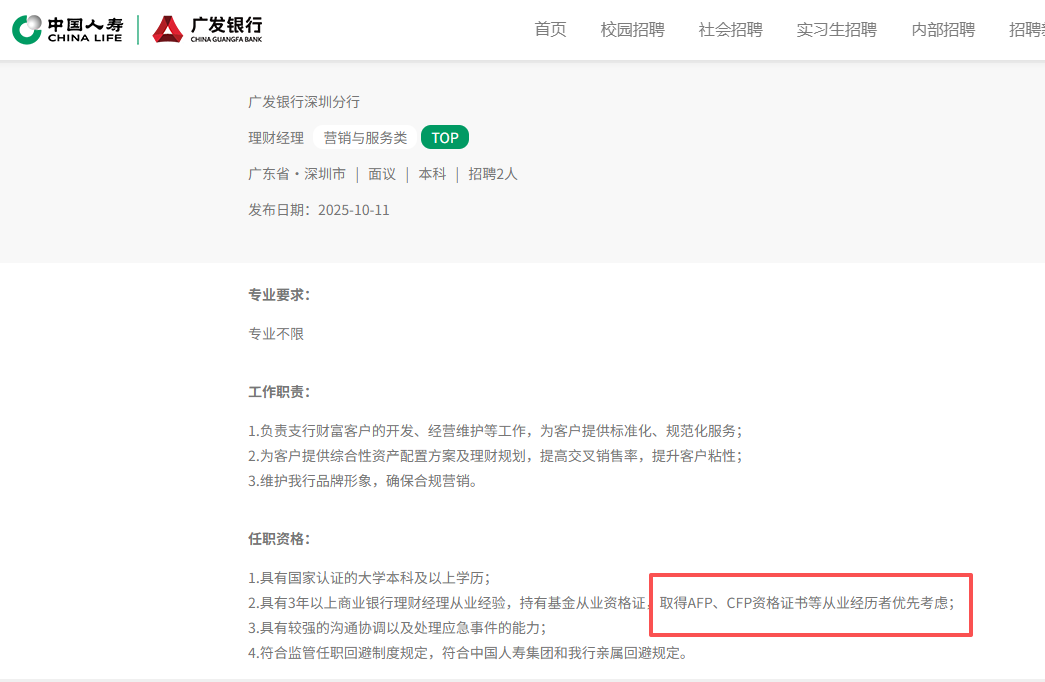This screenshot has height=682, width=1045.
Task: Click the highlighted AFP、CFP certificate text
Action: click(806, 603)
